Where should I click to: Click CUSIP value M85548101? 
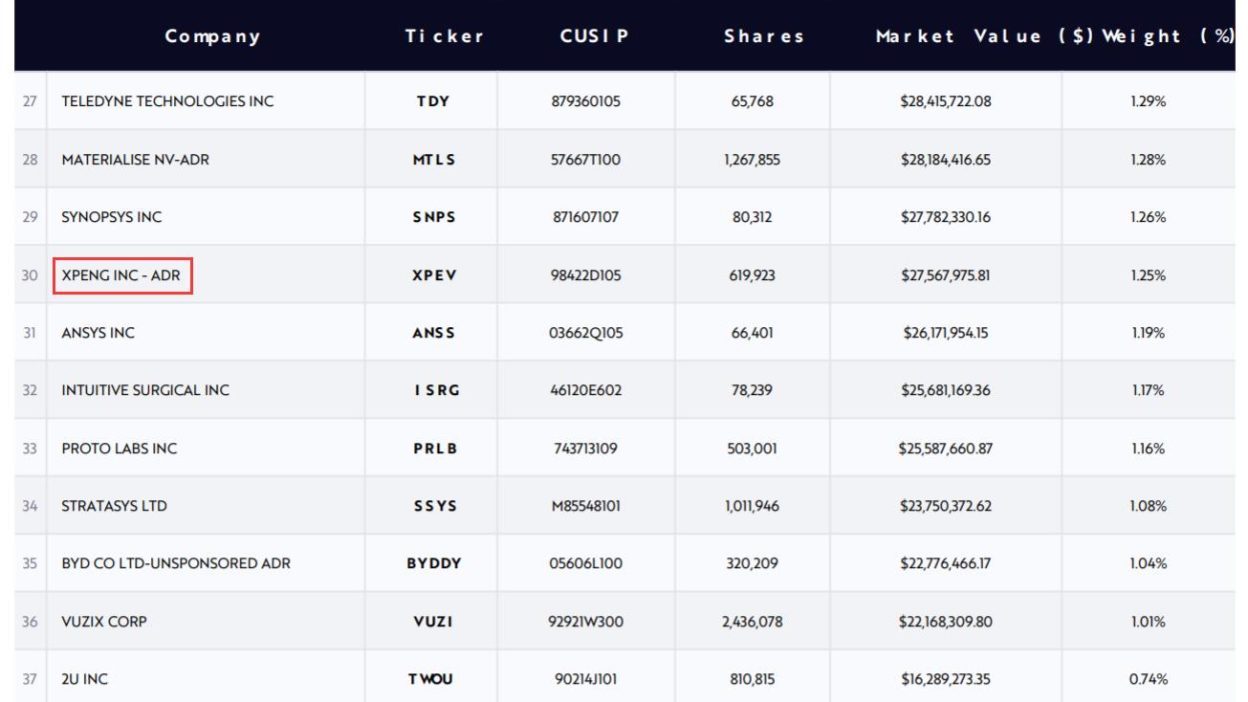(586, 506)
